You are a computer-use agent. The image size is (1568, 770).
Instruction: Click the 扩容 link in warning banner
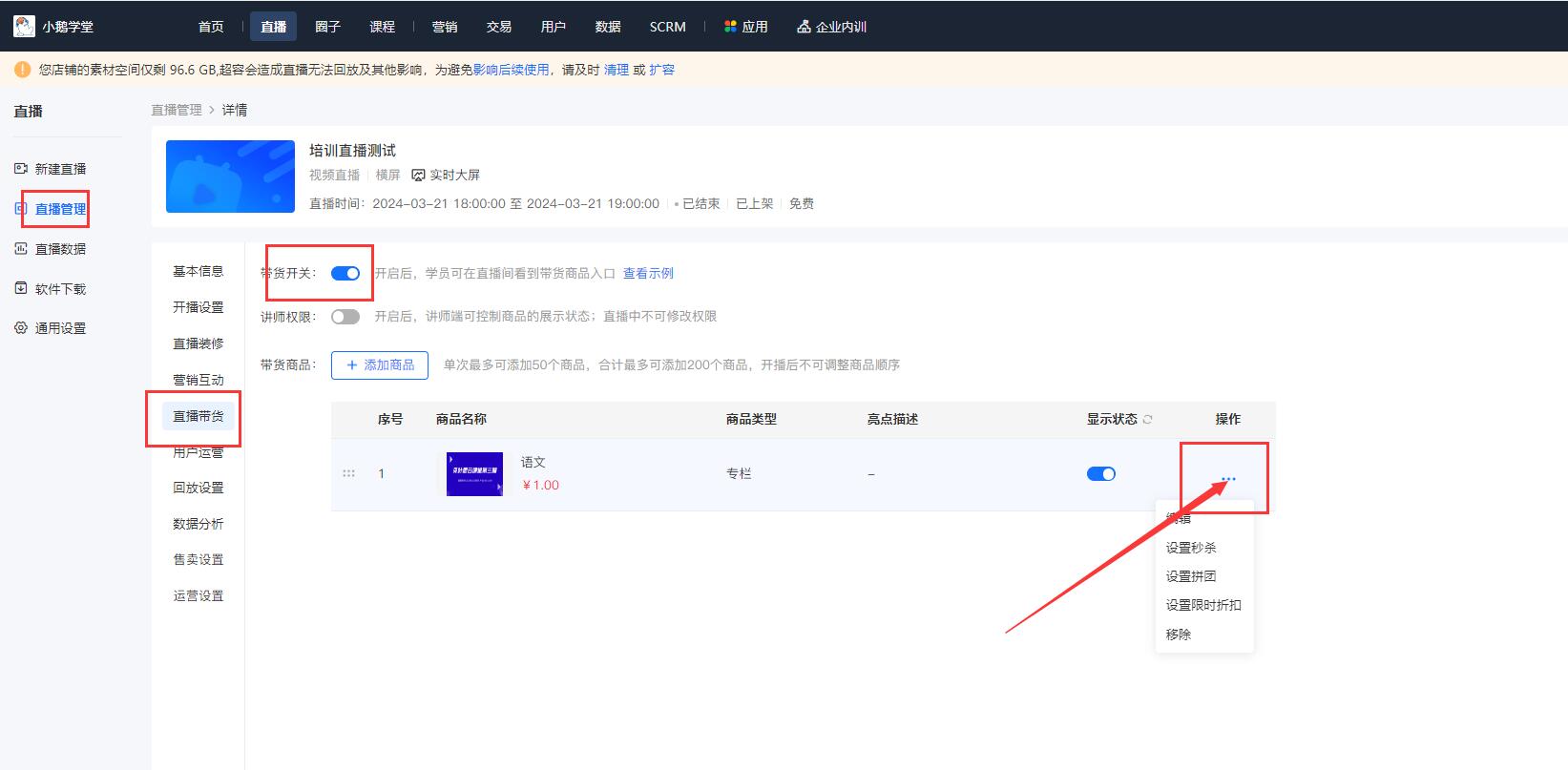click(x=661, y=70)
